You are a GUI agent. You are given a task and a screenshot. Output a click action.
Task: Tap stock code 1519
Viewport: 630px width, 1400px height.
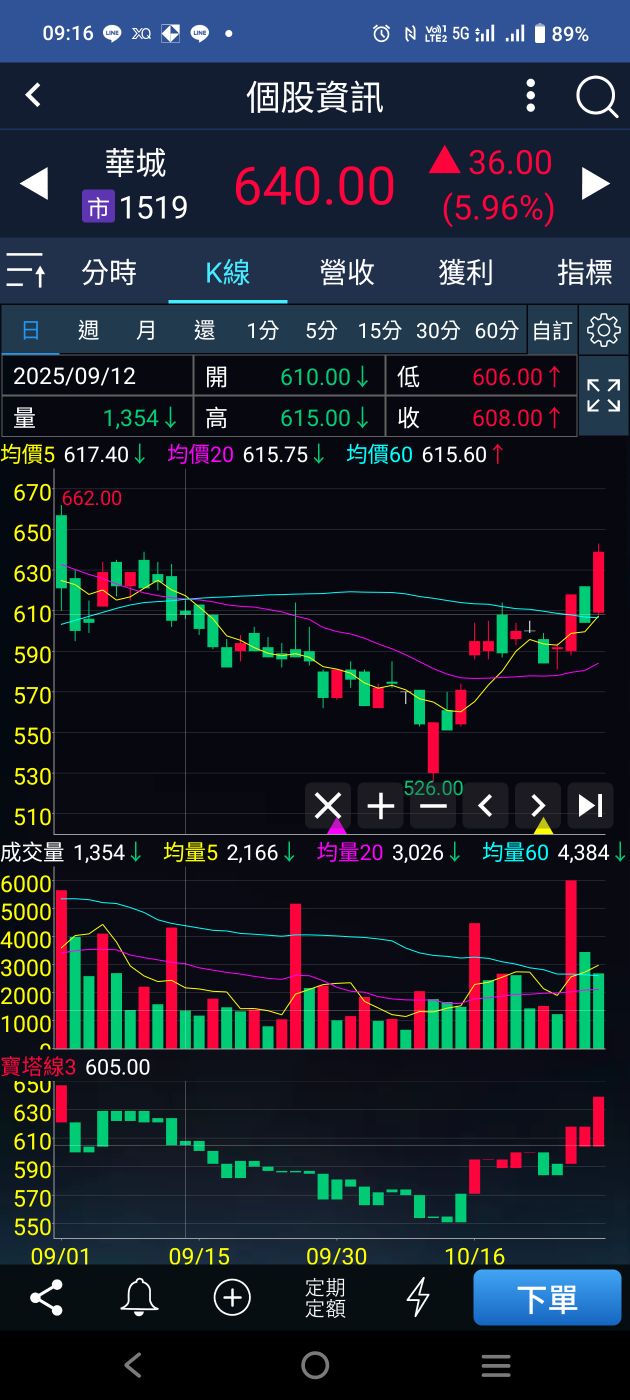tap(154, 207)
